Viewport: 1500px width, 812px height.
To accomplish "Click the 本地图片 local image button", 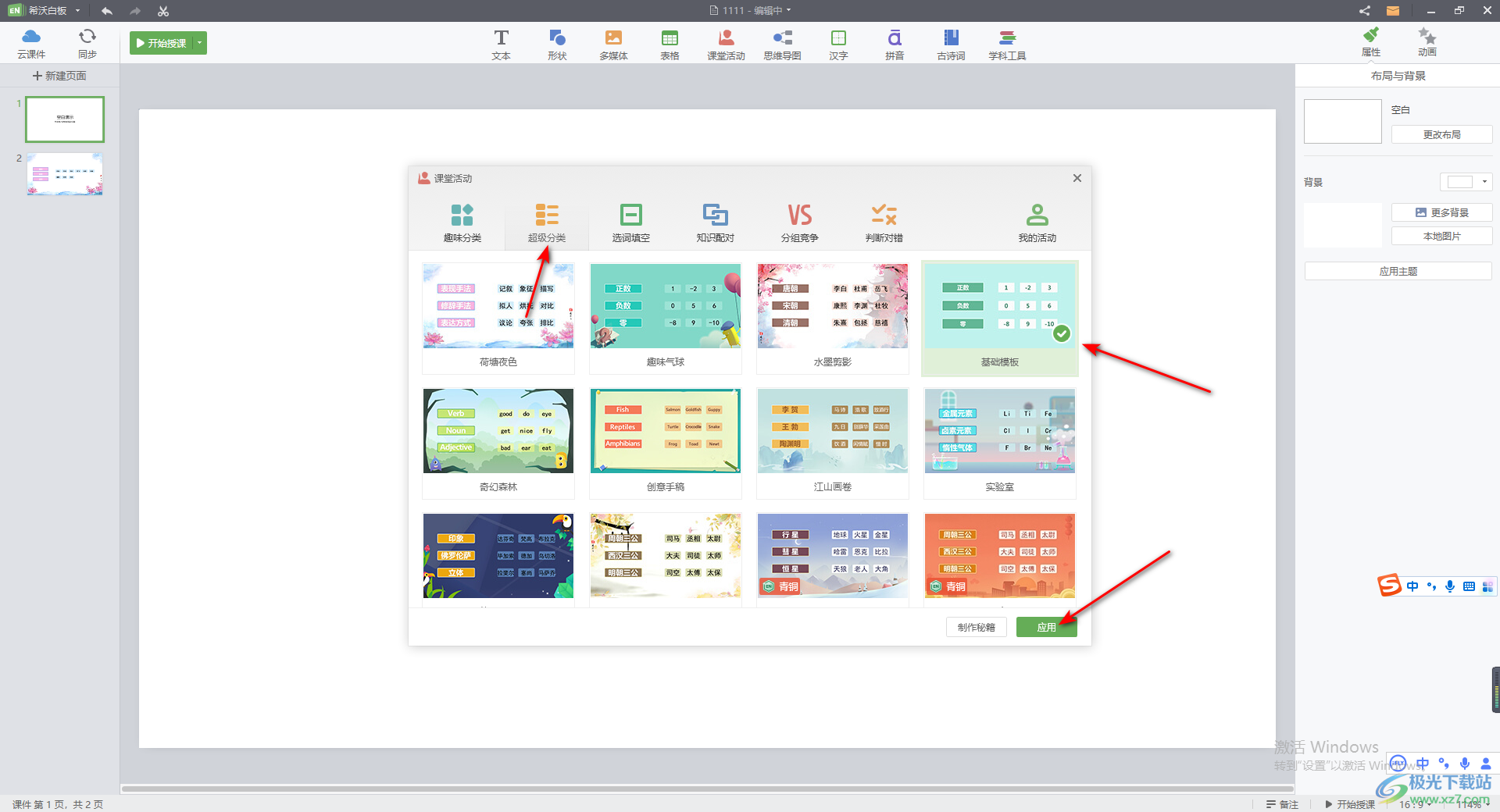I will [1441, 236].
